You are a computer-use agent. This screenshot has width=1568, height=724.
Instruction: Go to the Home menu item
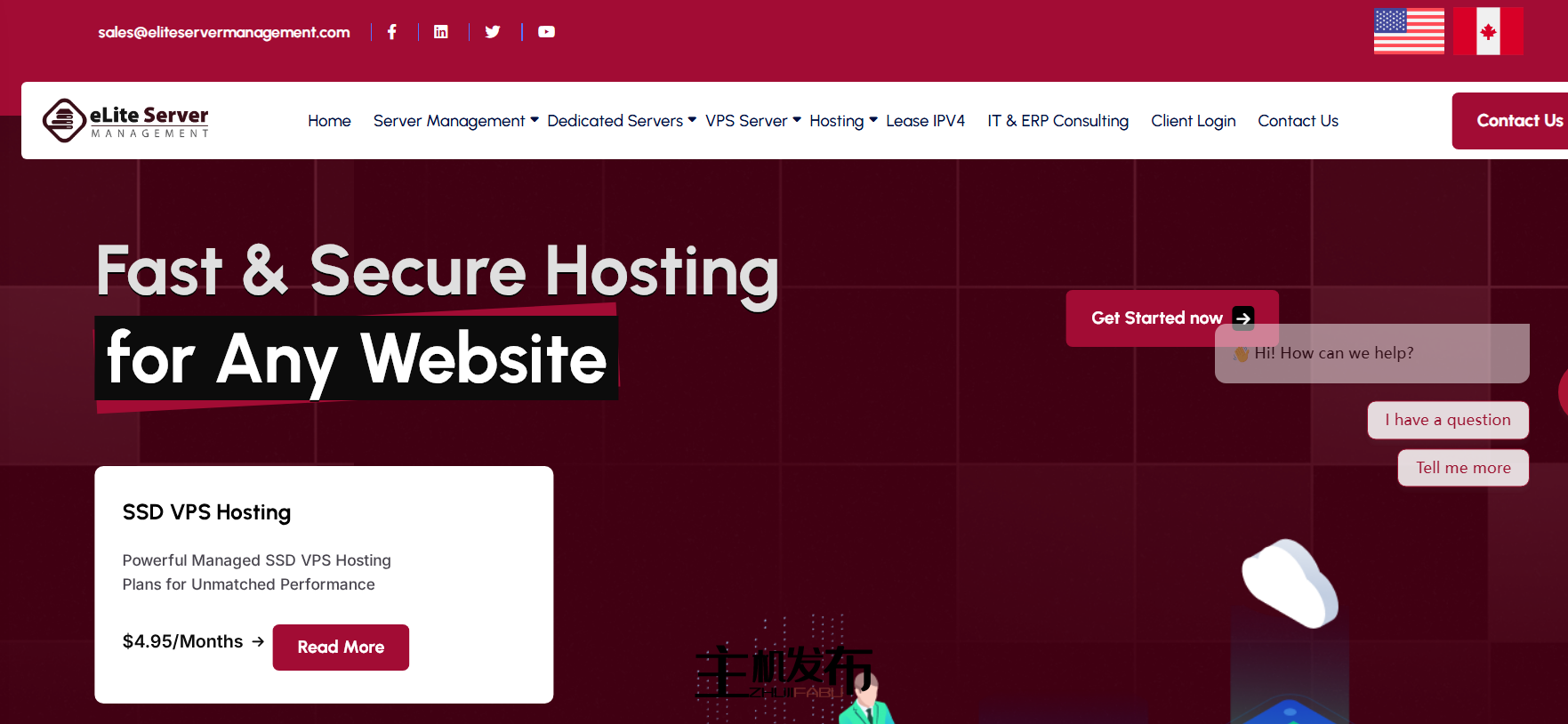[329, 121]
